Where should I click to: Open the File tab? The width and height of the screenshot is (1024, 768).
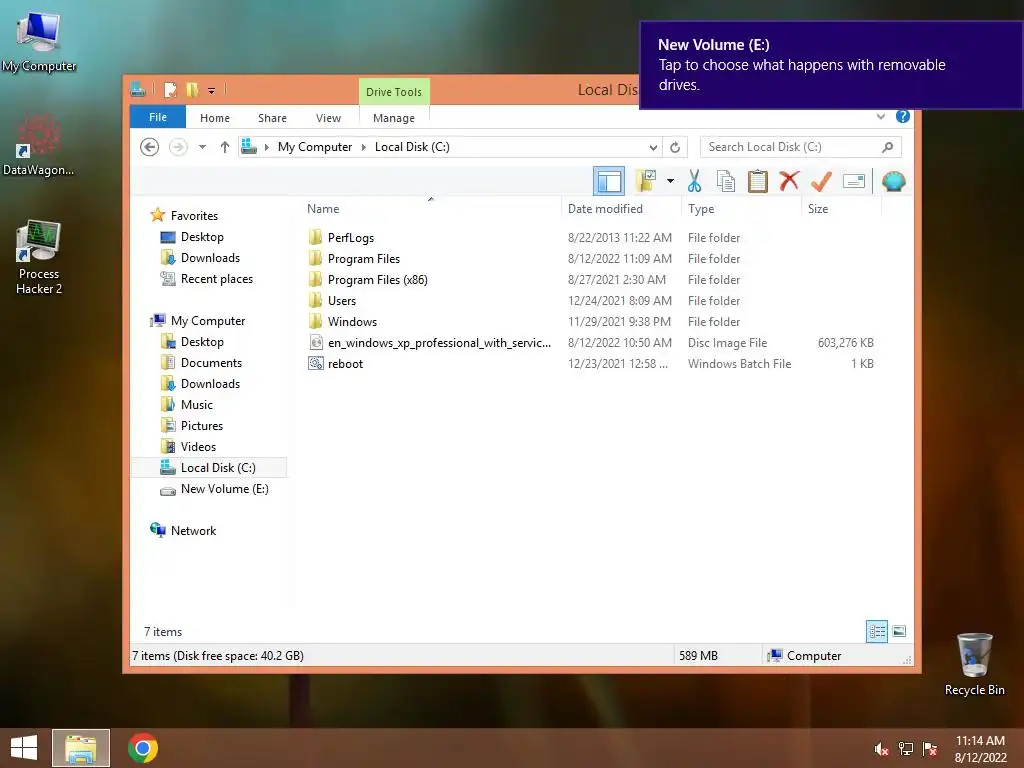158,117
